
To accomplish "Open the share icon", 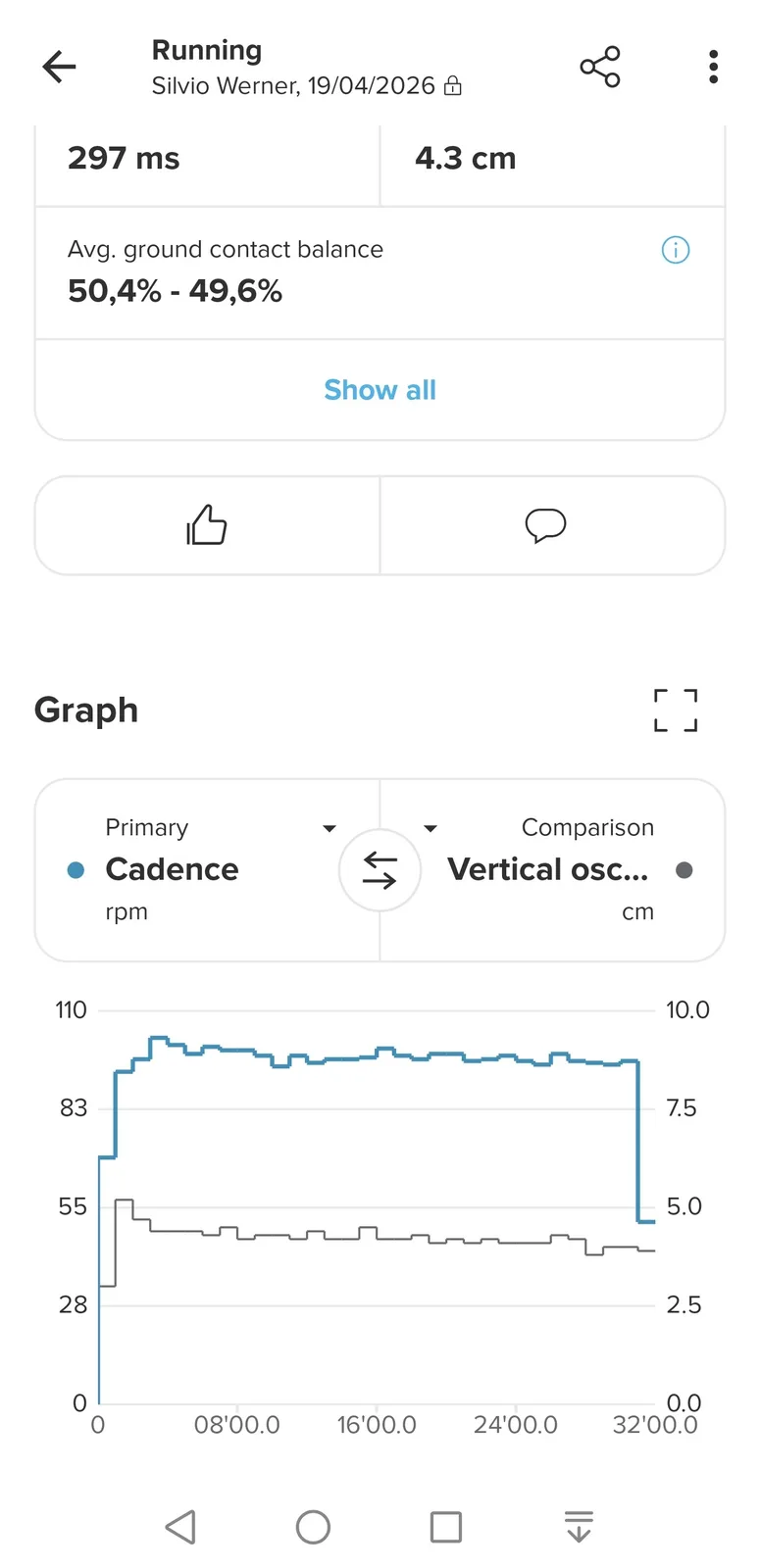I will (x=599, y=67).
